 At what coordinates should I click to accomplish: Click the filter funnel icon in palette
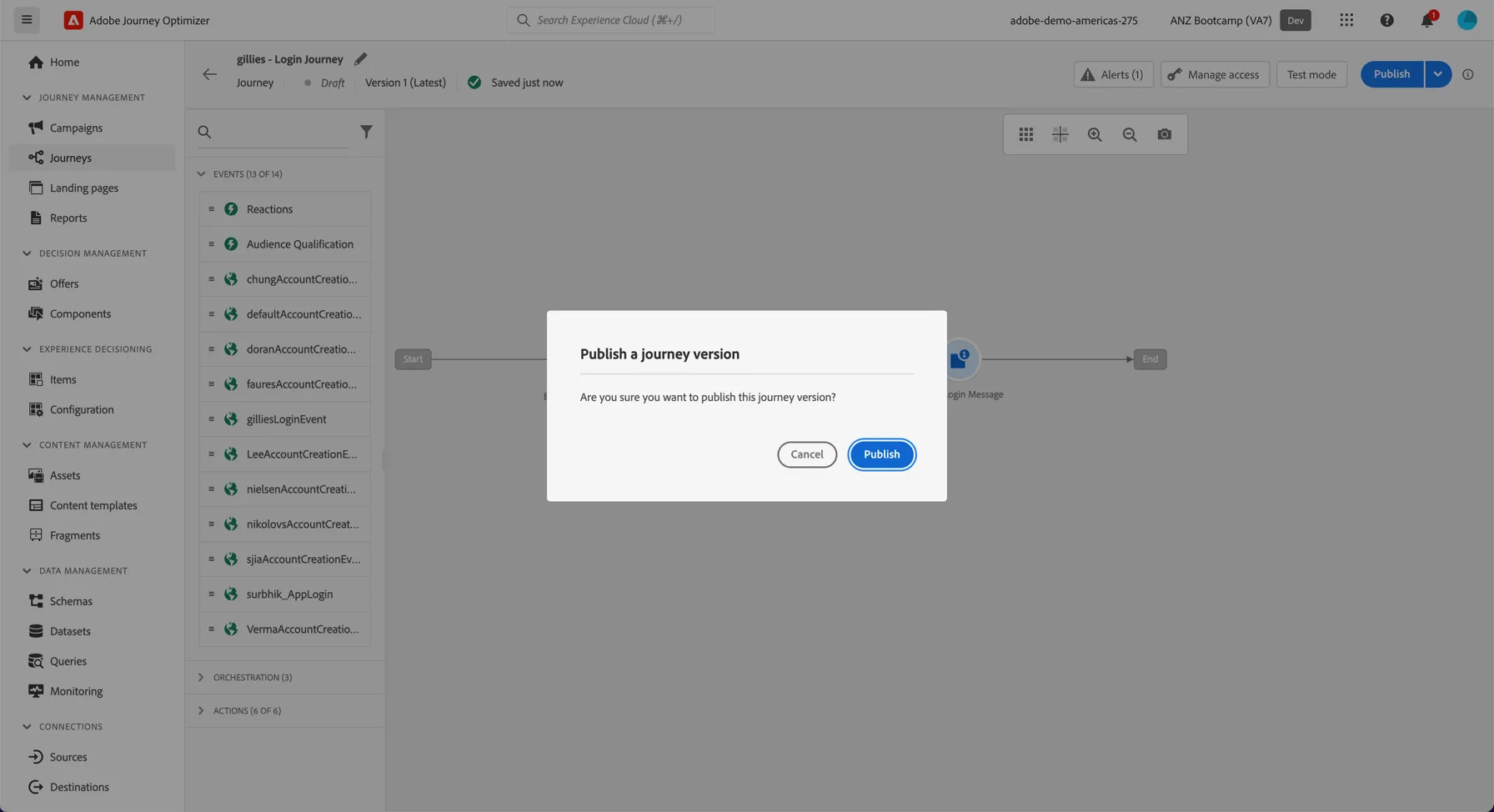(x=366, y=132)
